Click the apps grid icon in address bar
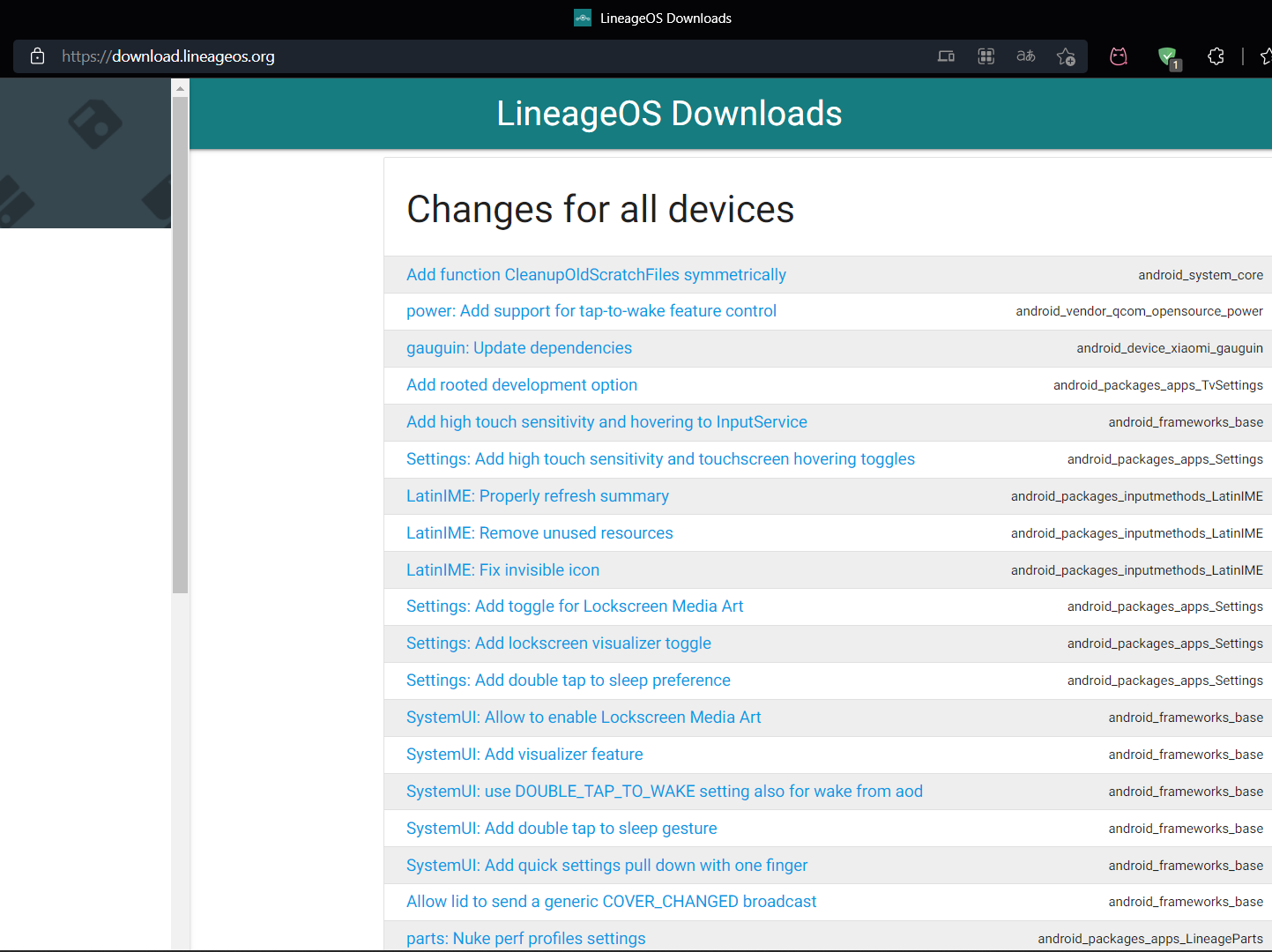The height and width of the screenshot is (952, 1272). click(986, 56)
